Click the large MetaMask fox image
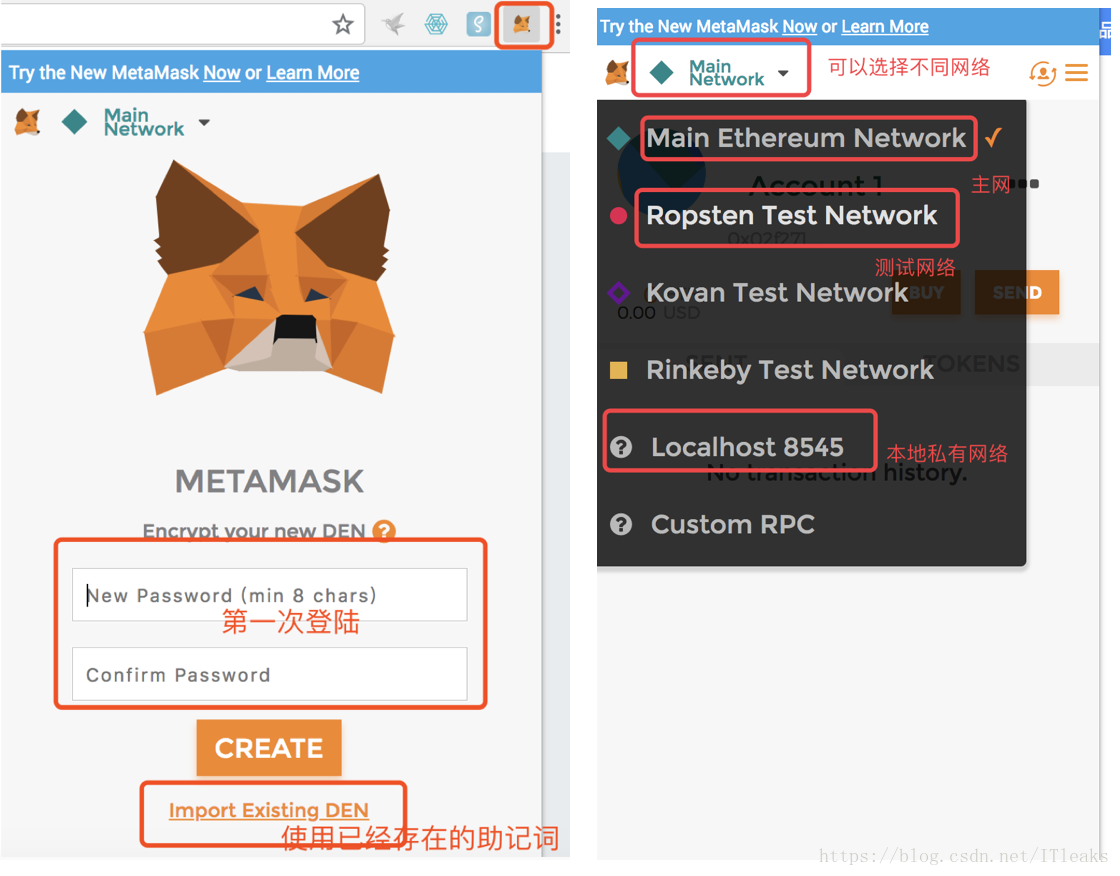Image resolution: width=1120 pixels, height=876 pixels. 269,277
